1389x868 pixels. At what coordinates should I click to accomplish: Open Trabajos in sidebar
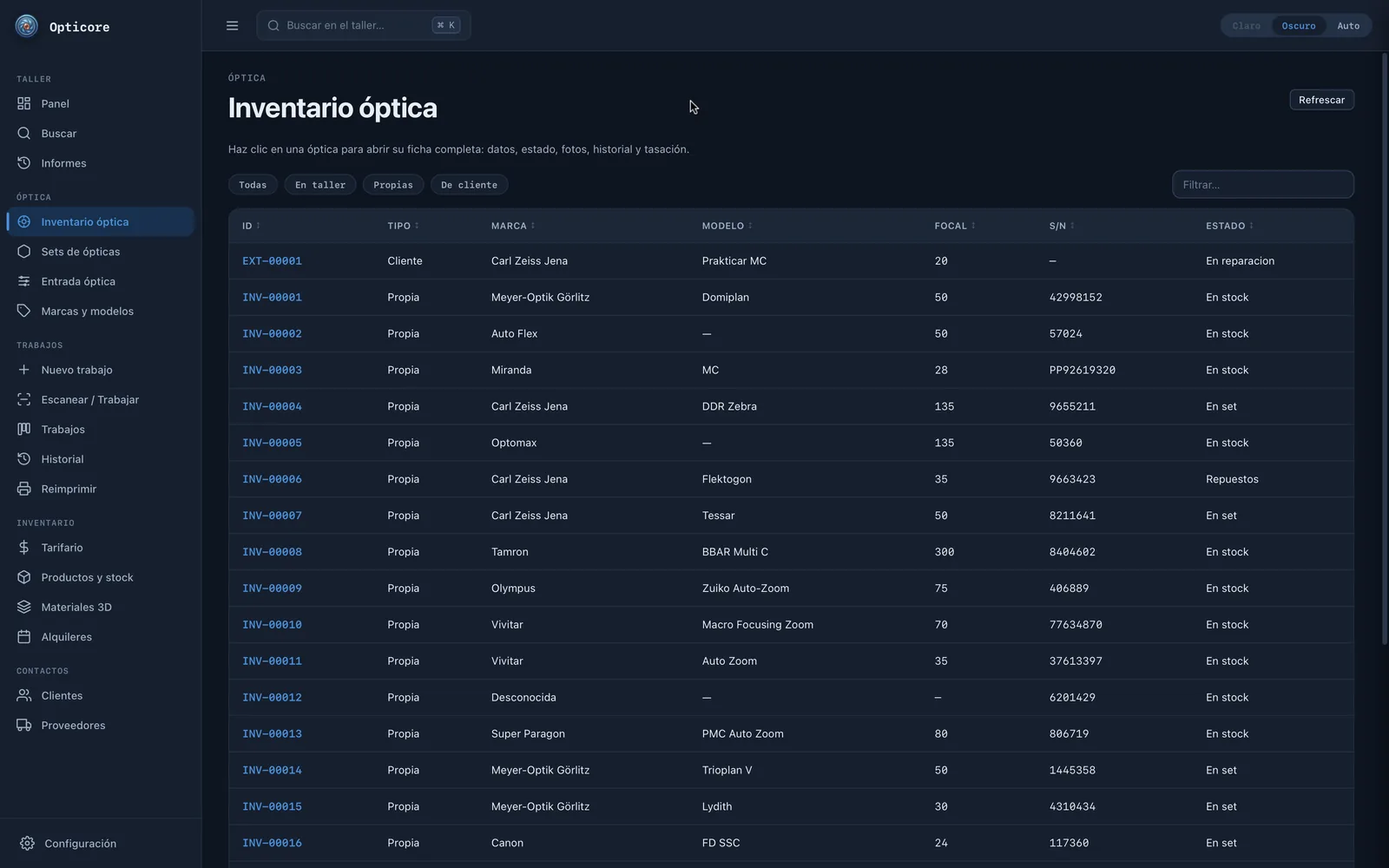pyautogui.click(x=100, y=429)
